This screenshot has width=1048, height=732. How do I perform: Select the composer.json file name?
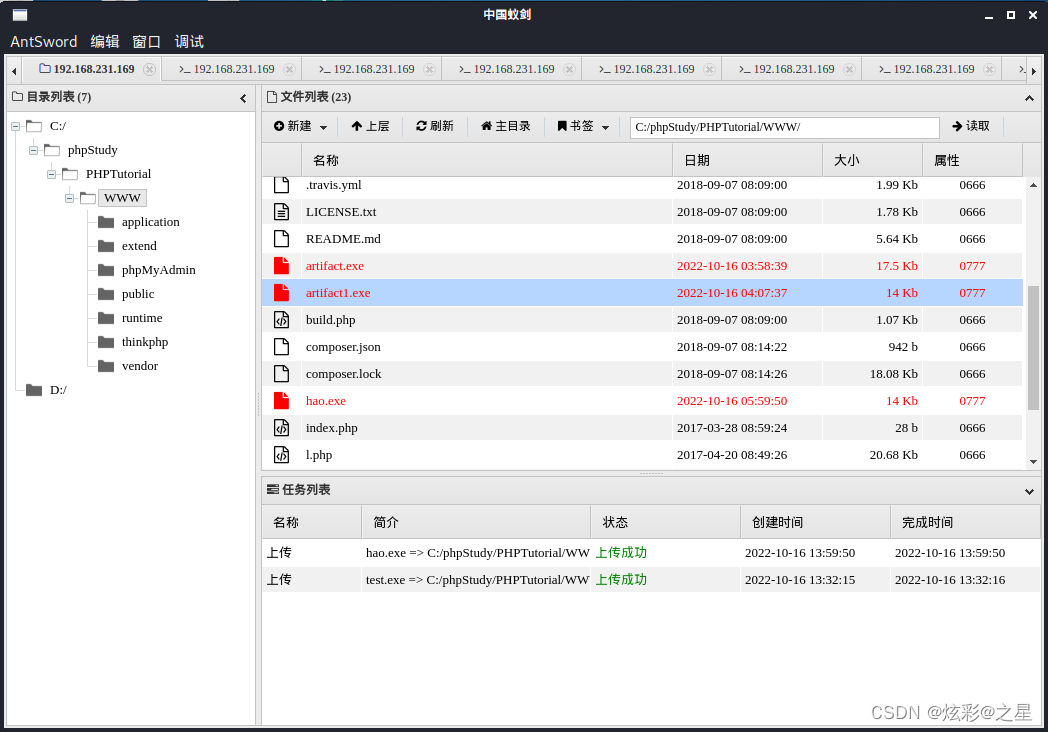coord(343,346)
